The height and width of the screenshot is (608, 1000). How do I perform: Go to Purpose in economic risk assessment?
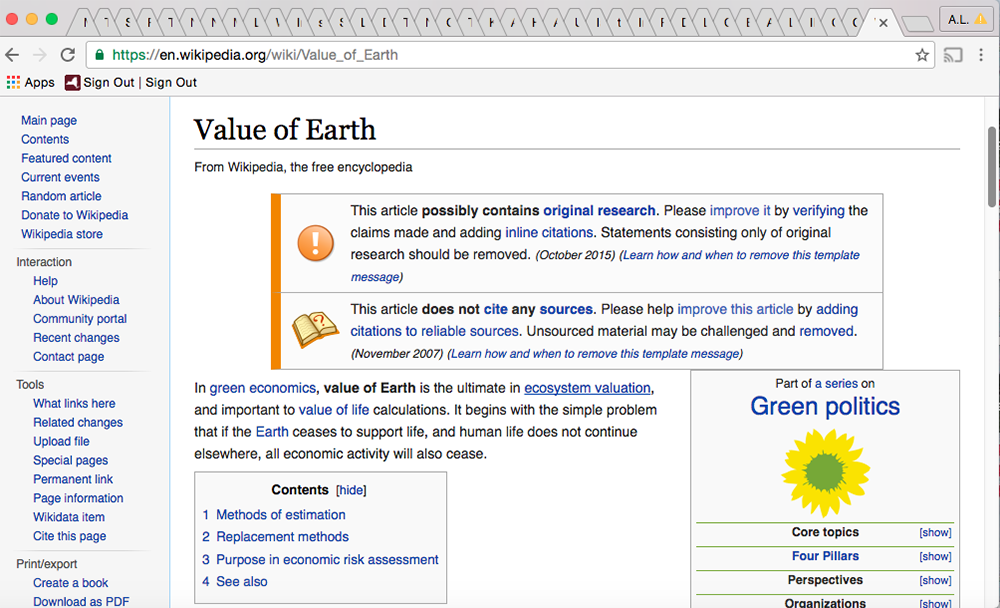point(327,560)
